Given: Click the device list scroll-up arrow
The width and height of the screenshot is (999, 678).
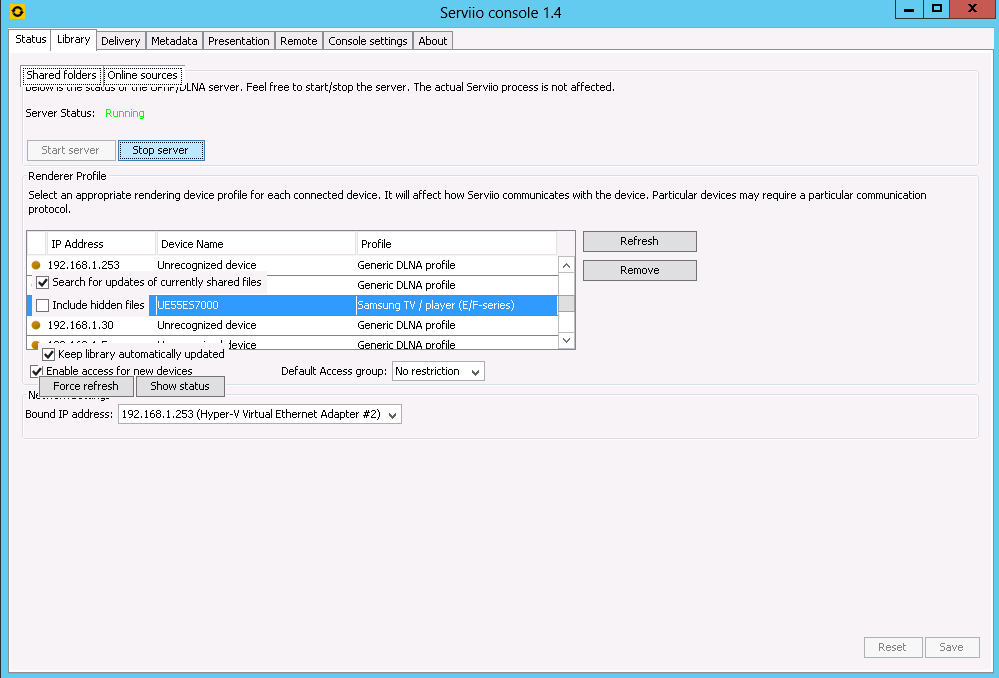Looking at the screenshot, I should pyautogui.click(x=566, y=266).
